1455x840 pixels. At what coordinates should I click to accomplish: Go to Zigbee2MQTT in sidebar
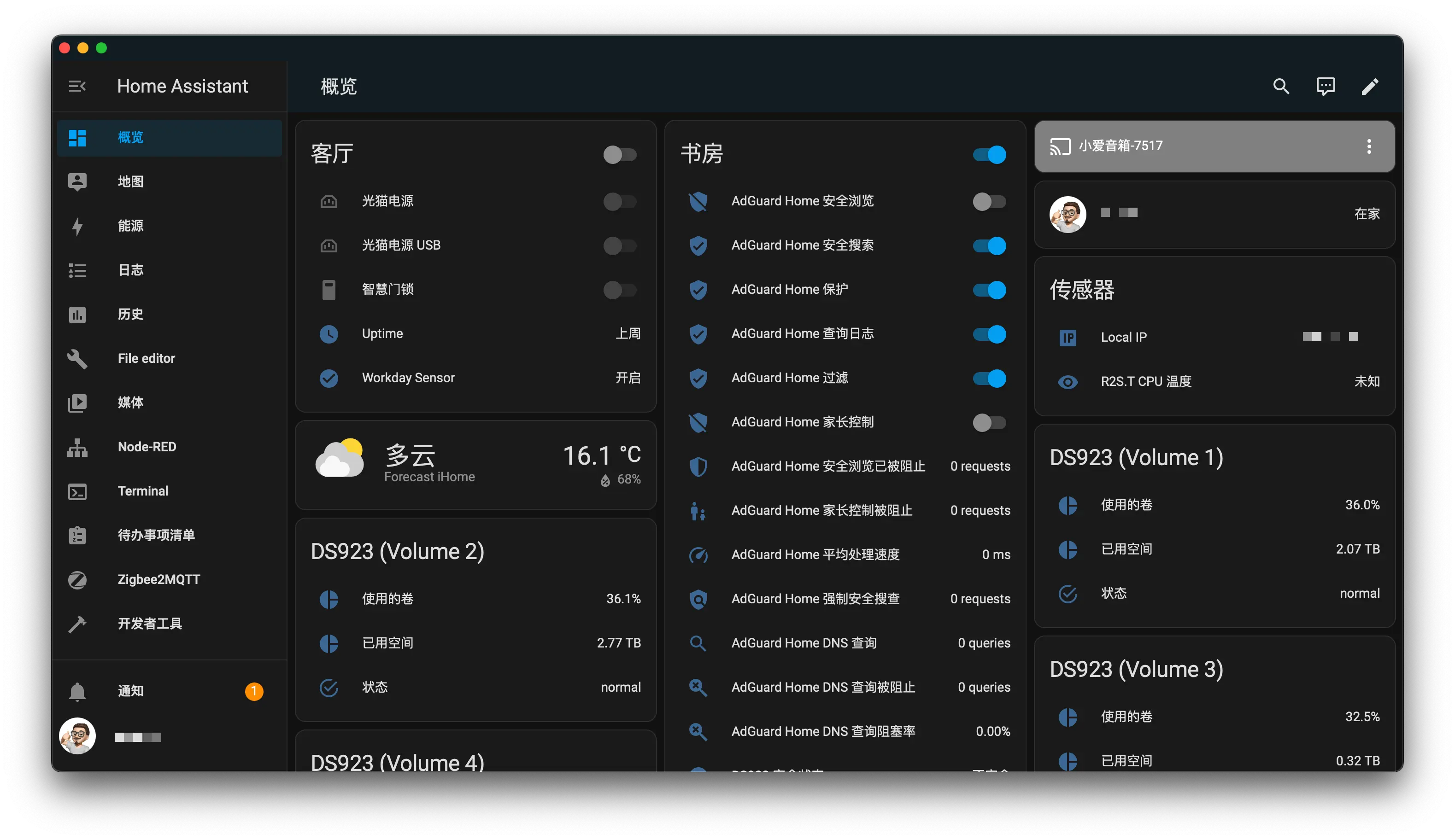(x=158, y=579)
